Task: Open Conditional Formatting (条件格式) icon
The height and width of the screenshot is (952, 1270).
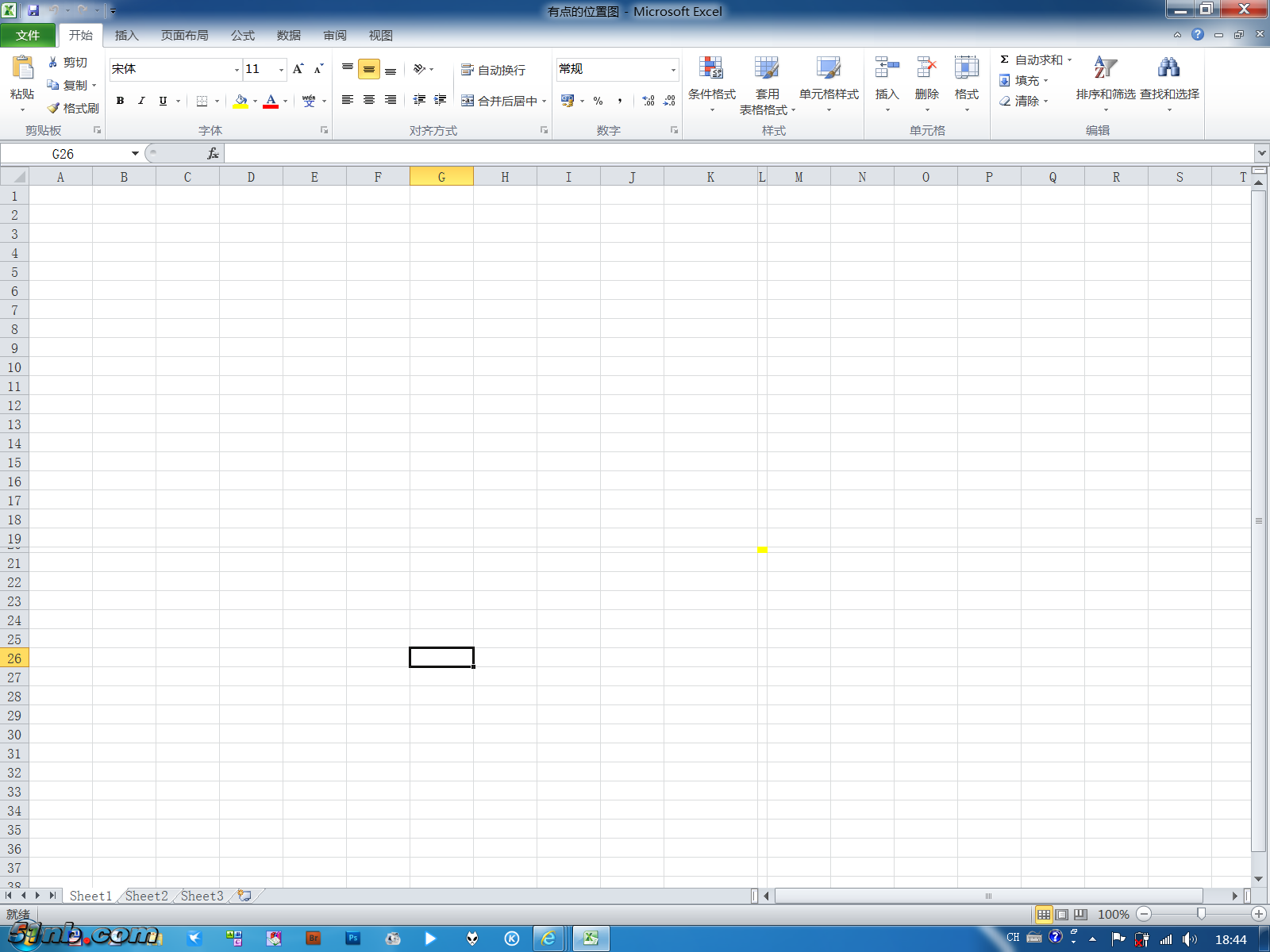Action: [x=711, y=68]
